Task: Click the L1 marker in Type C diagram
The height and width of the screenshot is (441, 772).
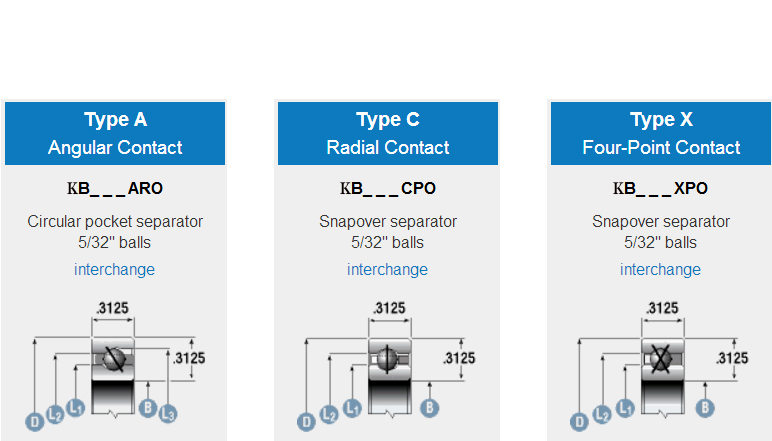Action: (x=352, y=408)
